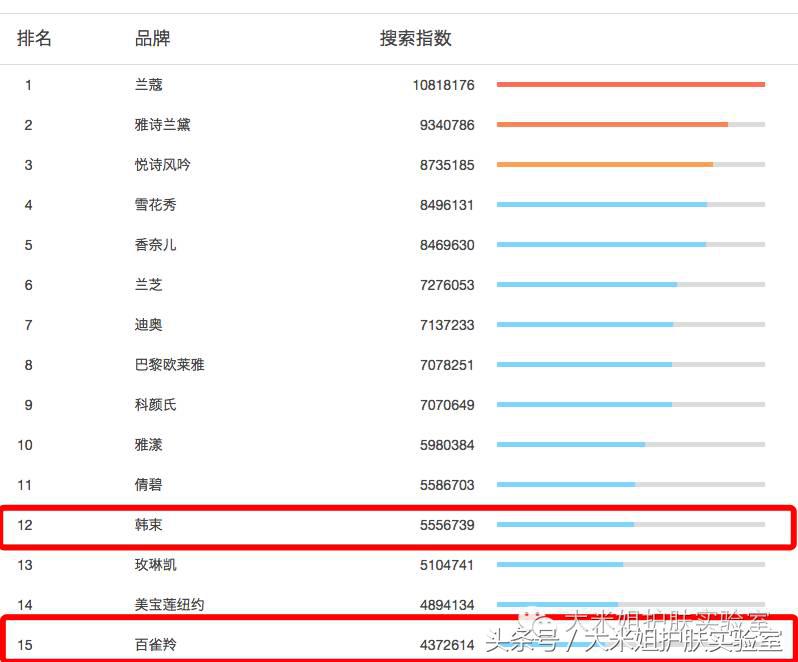
Task: Select the brand name 巴黎欧莱雅
Action: click(169, 365)
